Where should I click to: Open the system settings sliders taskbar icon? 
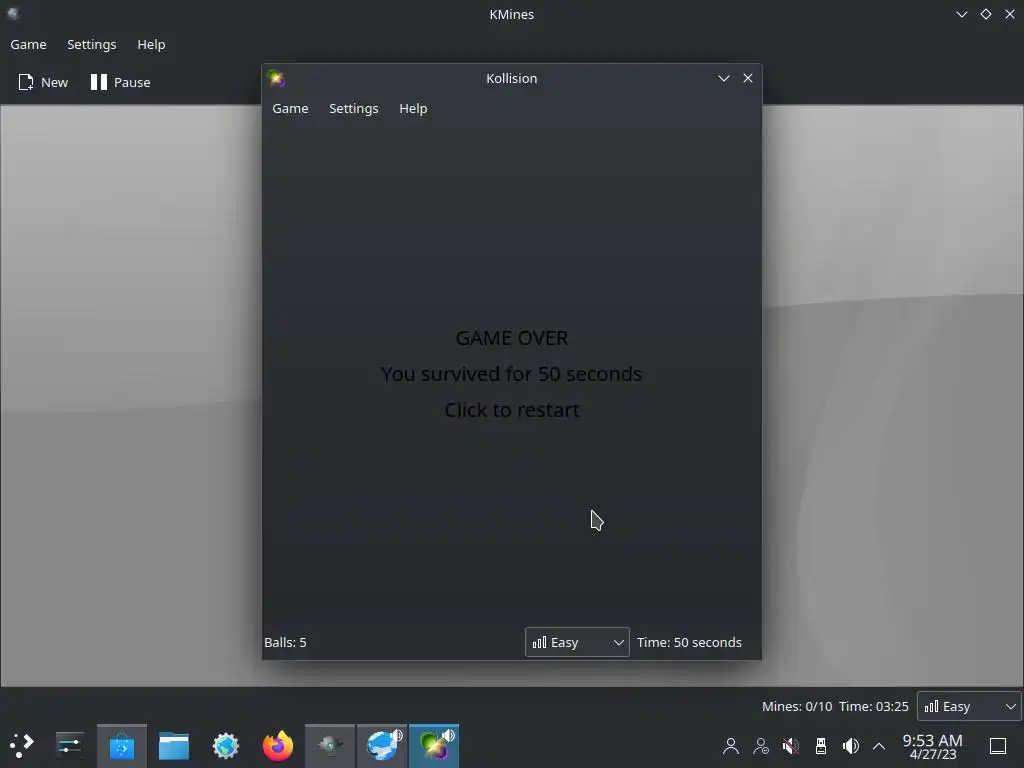[x=69, y=746]
